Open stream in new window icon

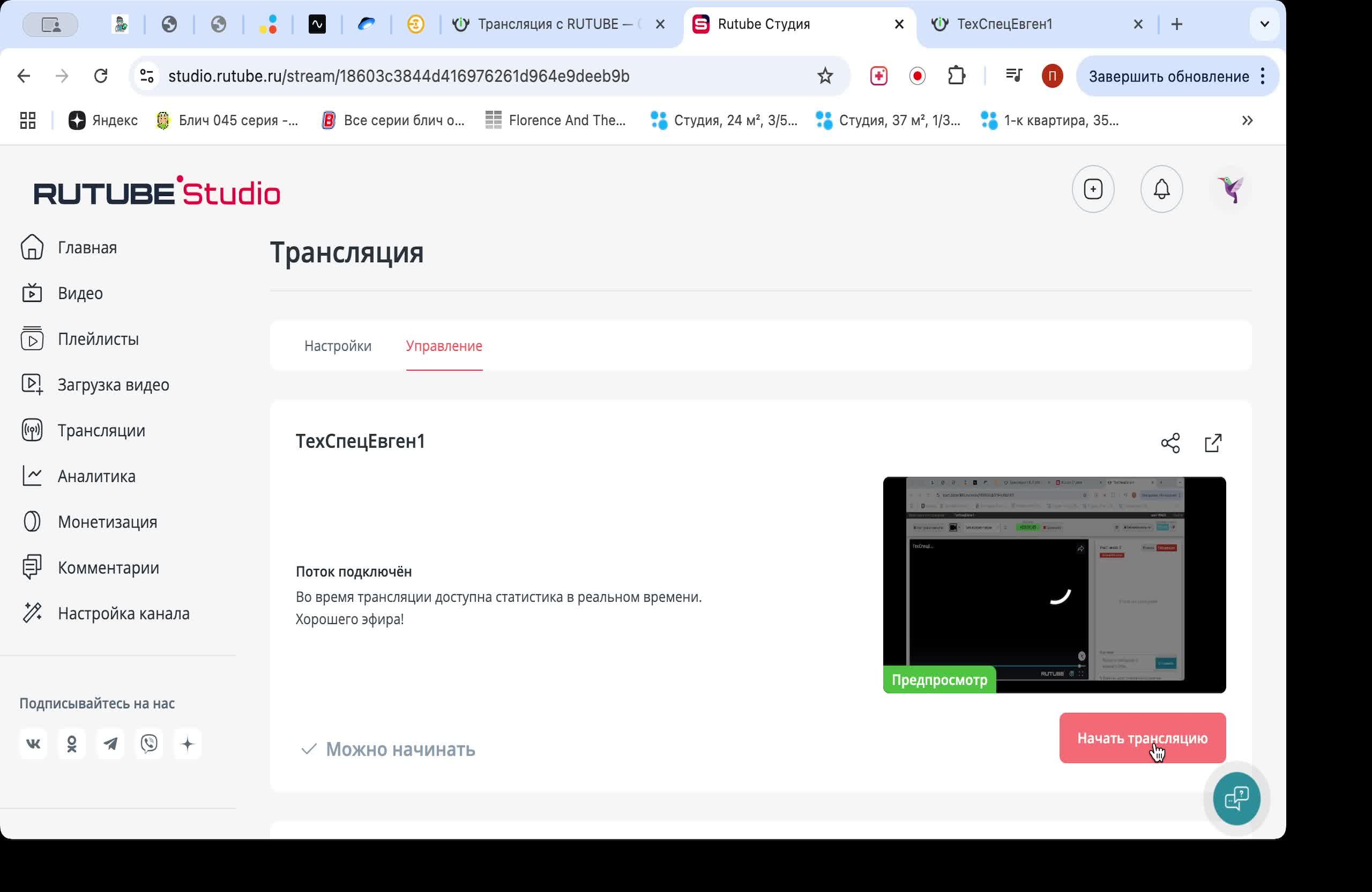(1213, 443)
